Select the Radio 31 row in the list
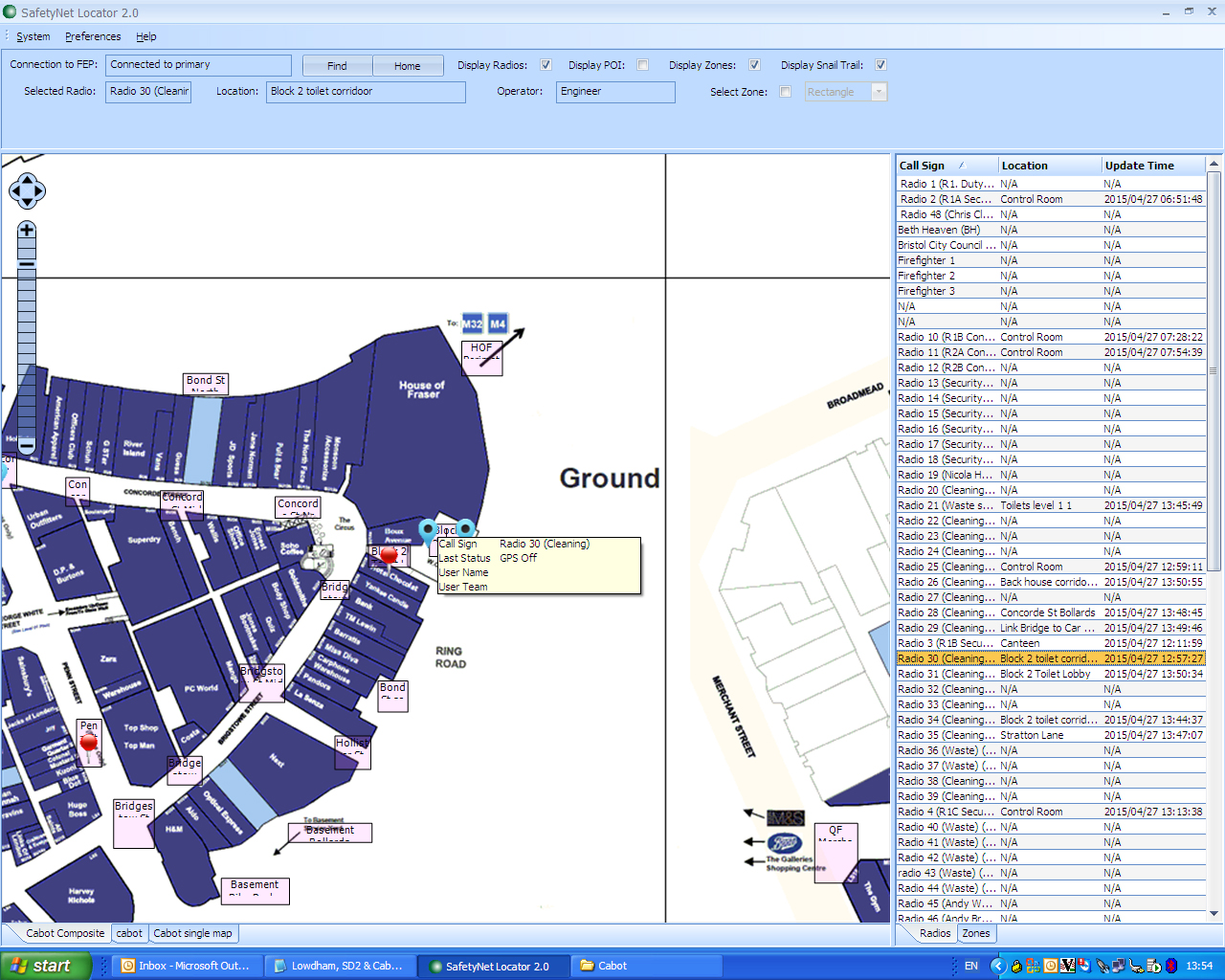This screenshot has height=980, width=1225. [x=1050, y=674]
